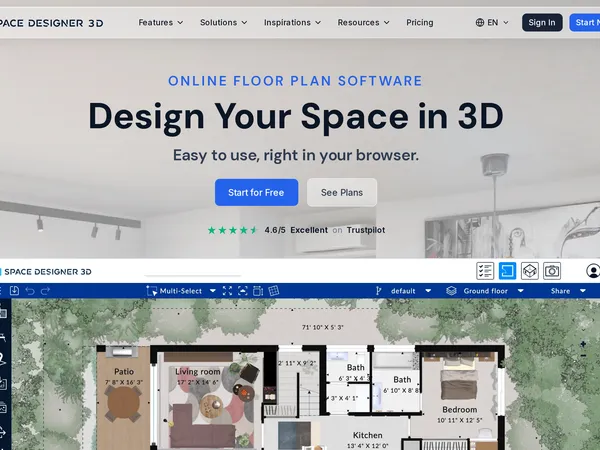Expand the Multi-Select dropdown arrow
Screen dimensions: 600x450
click(213, 291)
